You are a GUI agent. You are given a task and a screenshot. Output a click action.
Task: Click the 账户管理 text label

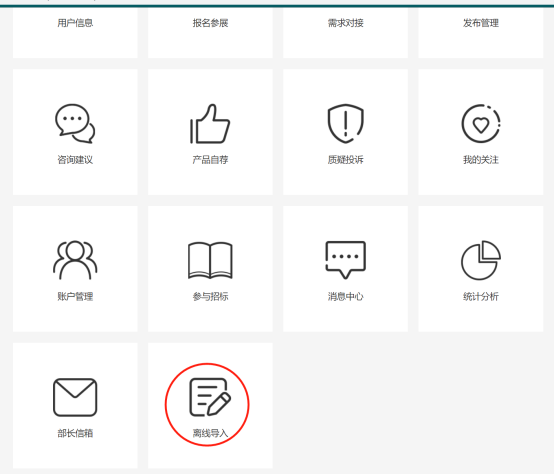[x=75, y=297]
